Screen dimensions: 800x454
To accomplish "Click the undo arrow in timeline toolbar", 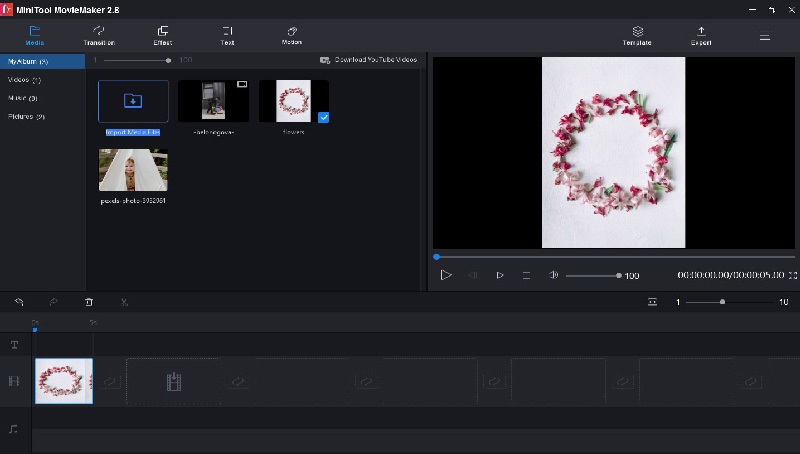I will (19, 302).
